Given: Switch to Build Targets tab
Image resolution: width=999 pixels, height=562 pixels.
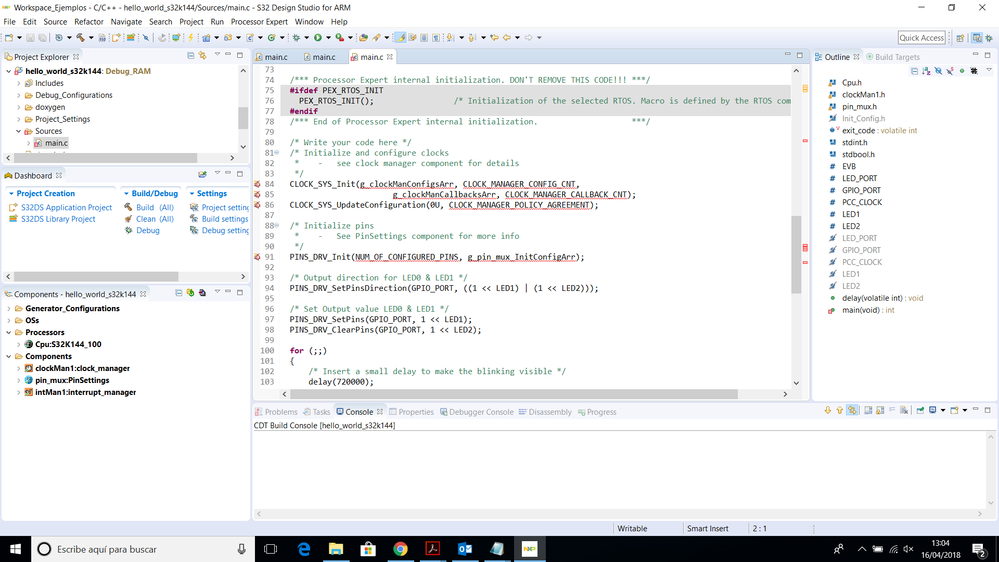Looking at the screenshot, I should click(x=892, y=57).
